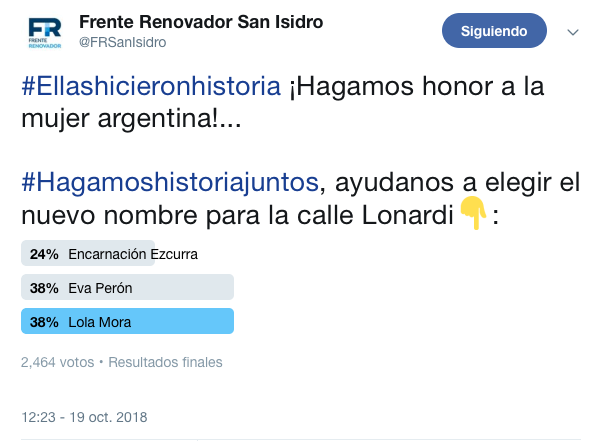Click the 24% result for Encarnación Ezcurra
This screenshot has height=441, width=611.
click(44, 254)
